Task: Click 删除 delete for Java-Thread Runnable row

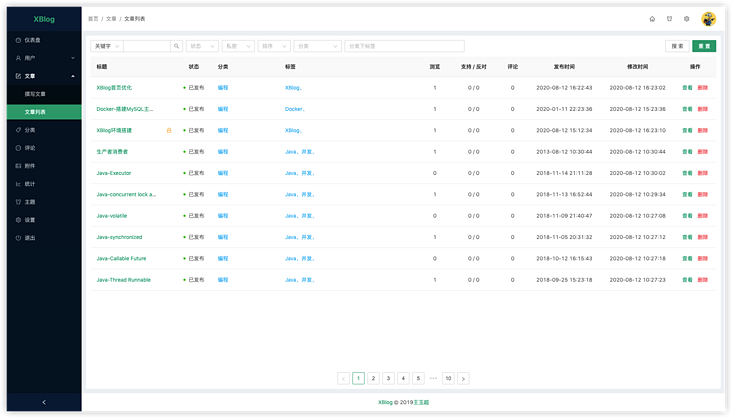Action: [x=703, y=280]
